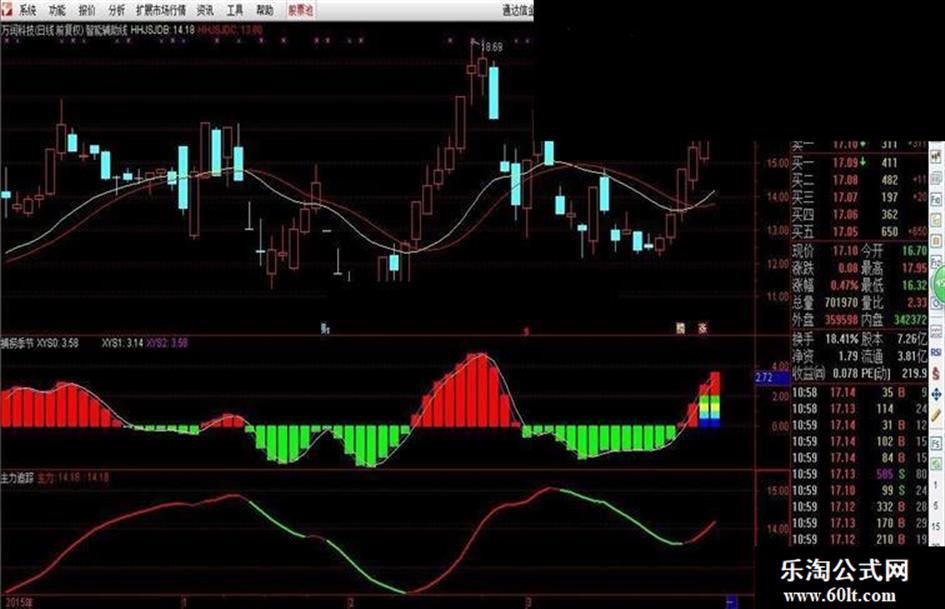
Task: Click the red dollar sign sidebar icon
Action: pyautogui.click(x=936, y=373)
